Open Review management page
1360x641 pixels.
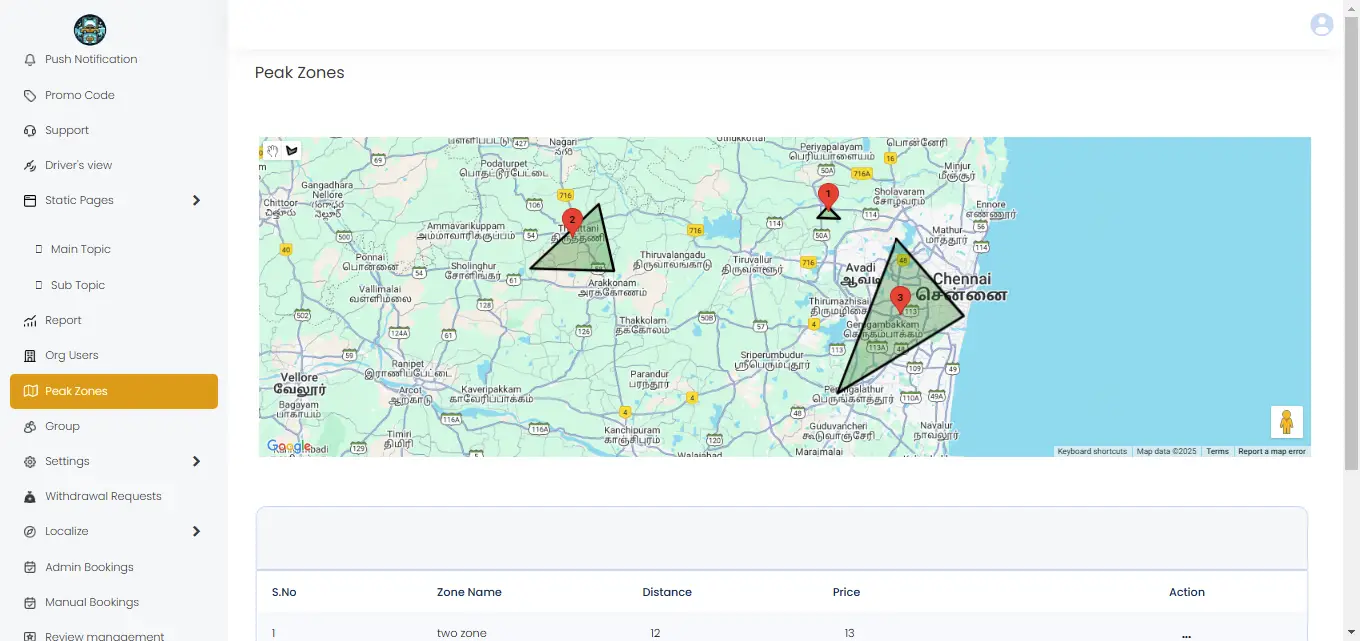104,636
